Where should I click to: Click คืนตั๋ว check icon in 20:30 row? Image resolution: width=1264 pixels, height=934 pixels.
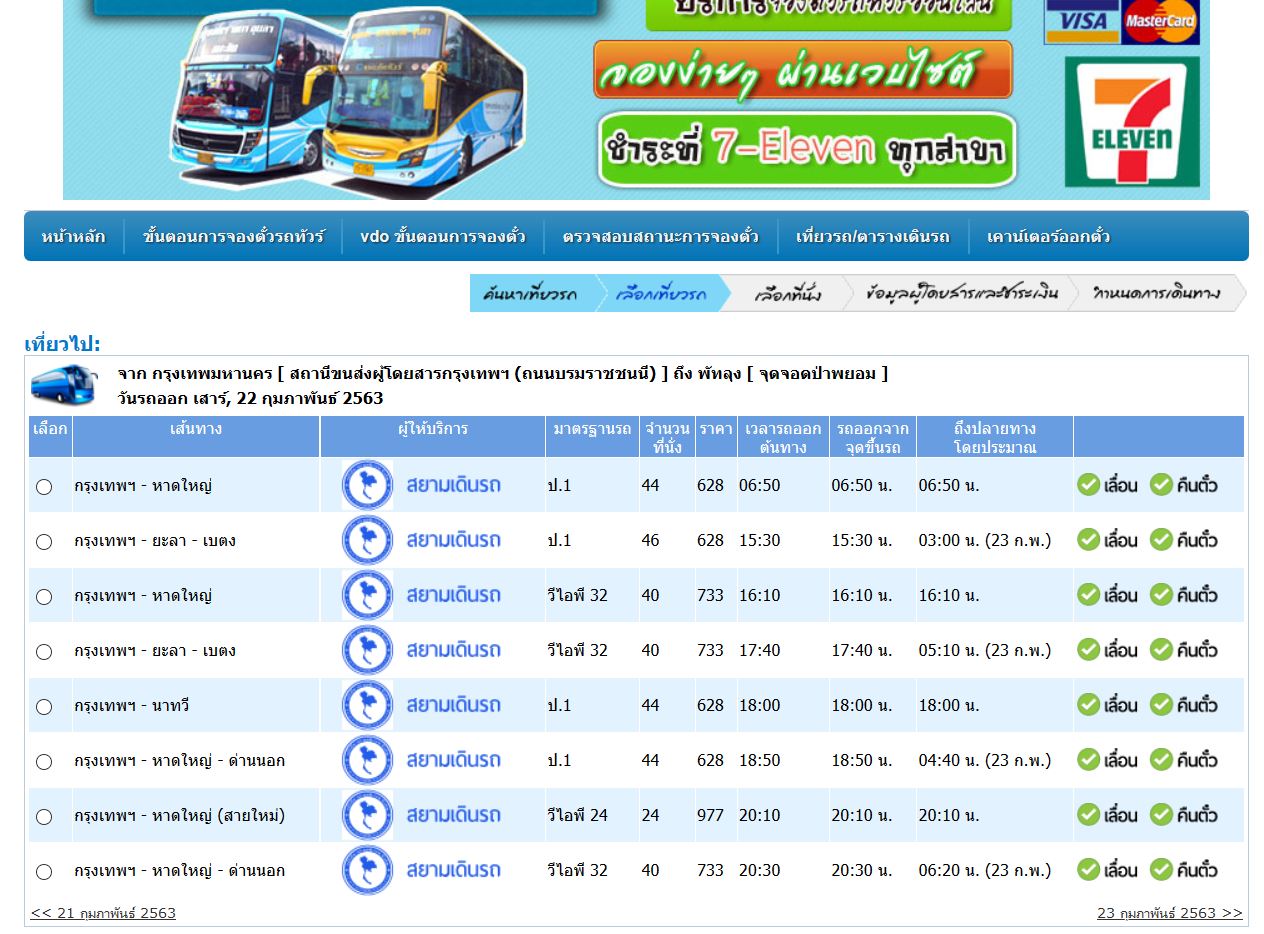[1161, 870]
